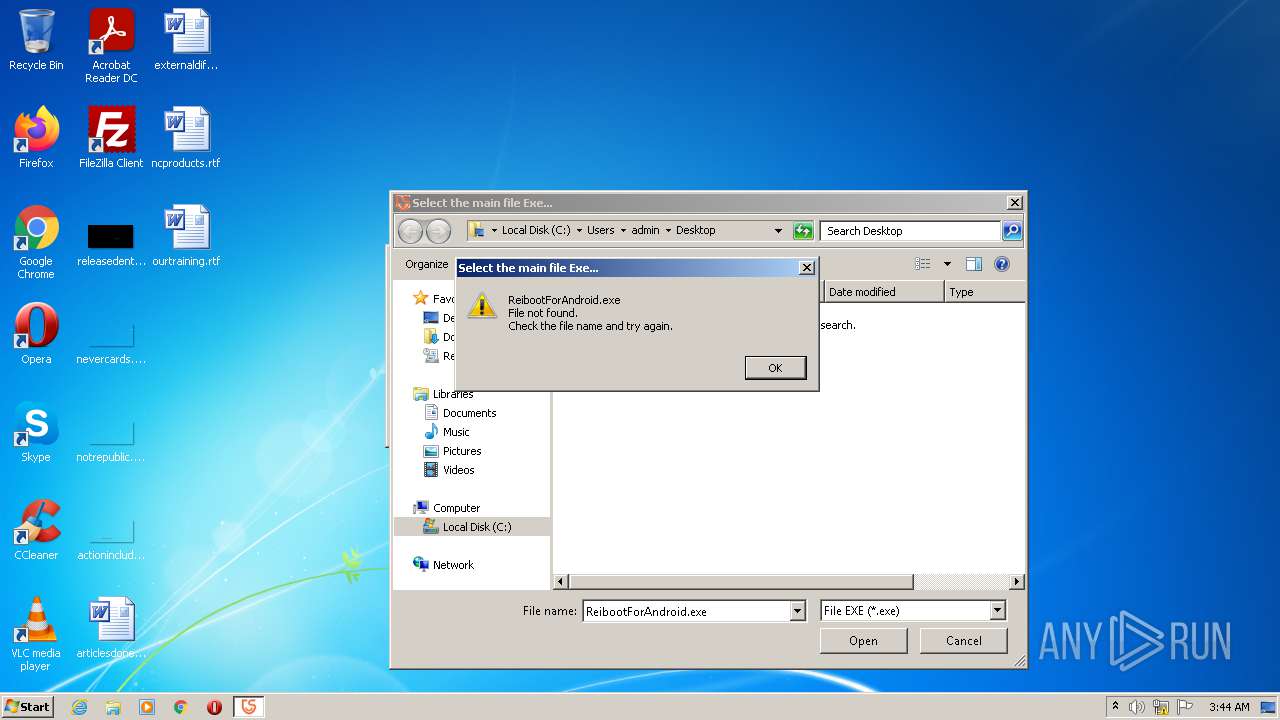This screenshot has width=1280, height=720.
Task: Open the Start menu
Action: click(28, 707)
